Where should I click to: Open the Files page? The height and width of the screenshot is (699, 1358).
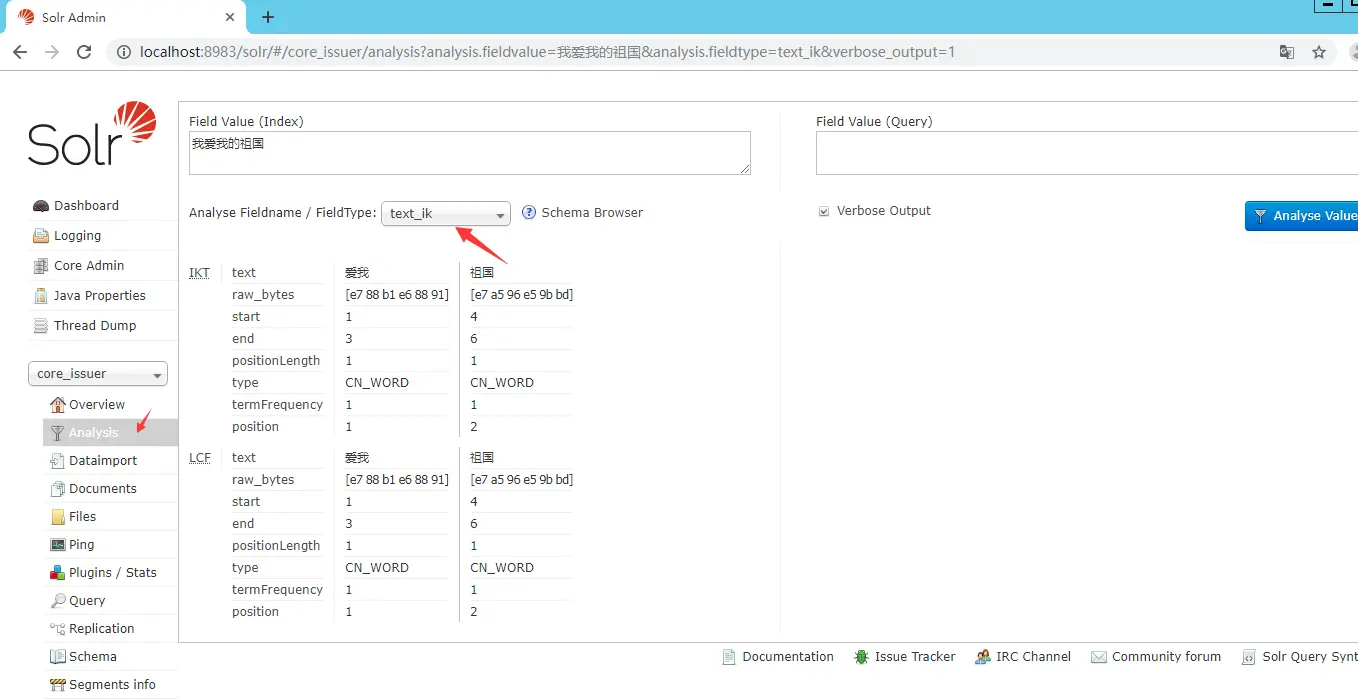click(x=83, y=517)
